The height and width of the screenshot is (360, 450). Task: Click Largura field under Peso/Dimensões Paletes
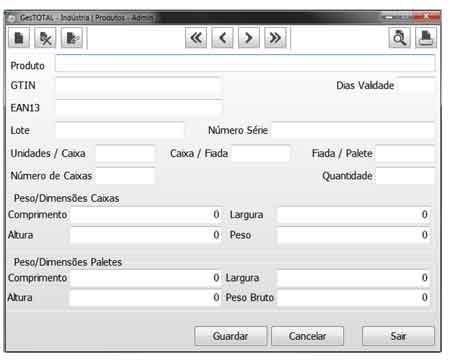[x=354, y=278]
